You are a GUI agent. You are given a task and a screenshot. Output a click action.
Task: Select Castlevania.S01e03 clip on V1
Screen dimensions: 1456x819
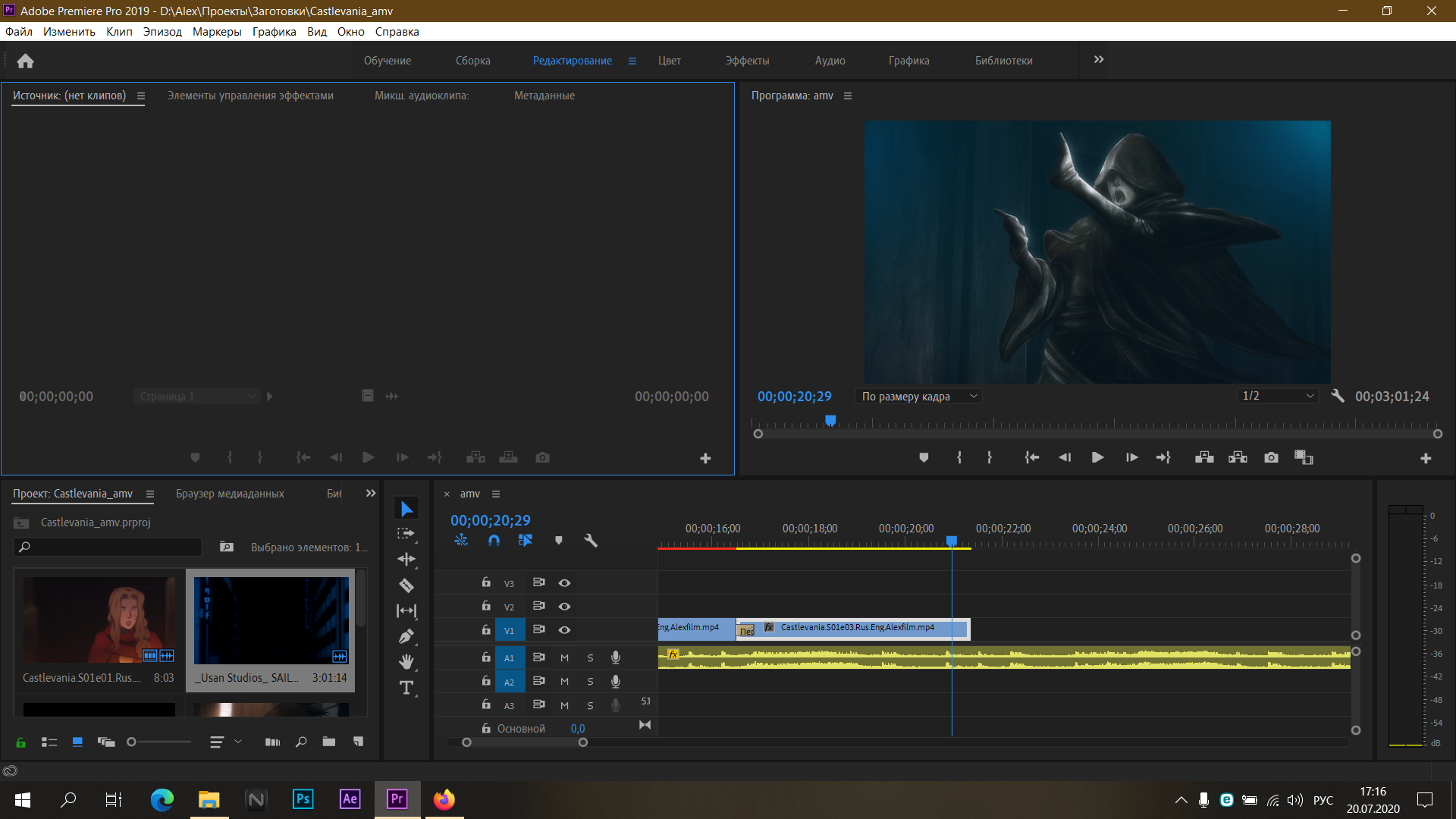click(853, 629)
